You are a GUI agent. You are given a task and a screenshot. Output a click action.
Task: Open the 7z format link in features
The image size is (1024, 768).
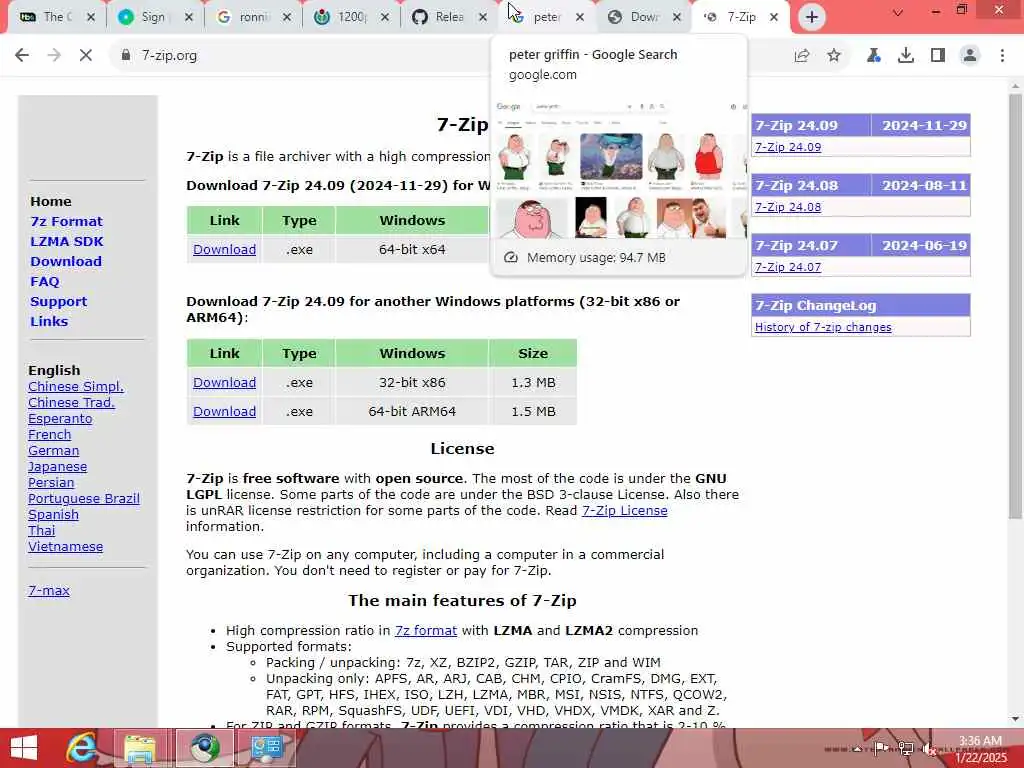(x=426, y=631)
